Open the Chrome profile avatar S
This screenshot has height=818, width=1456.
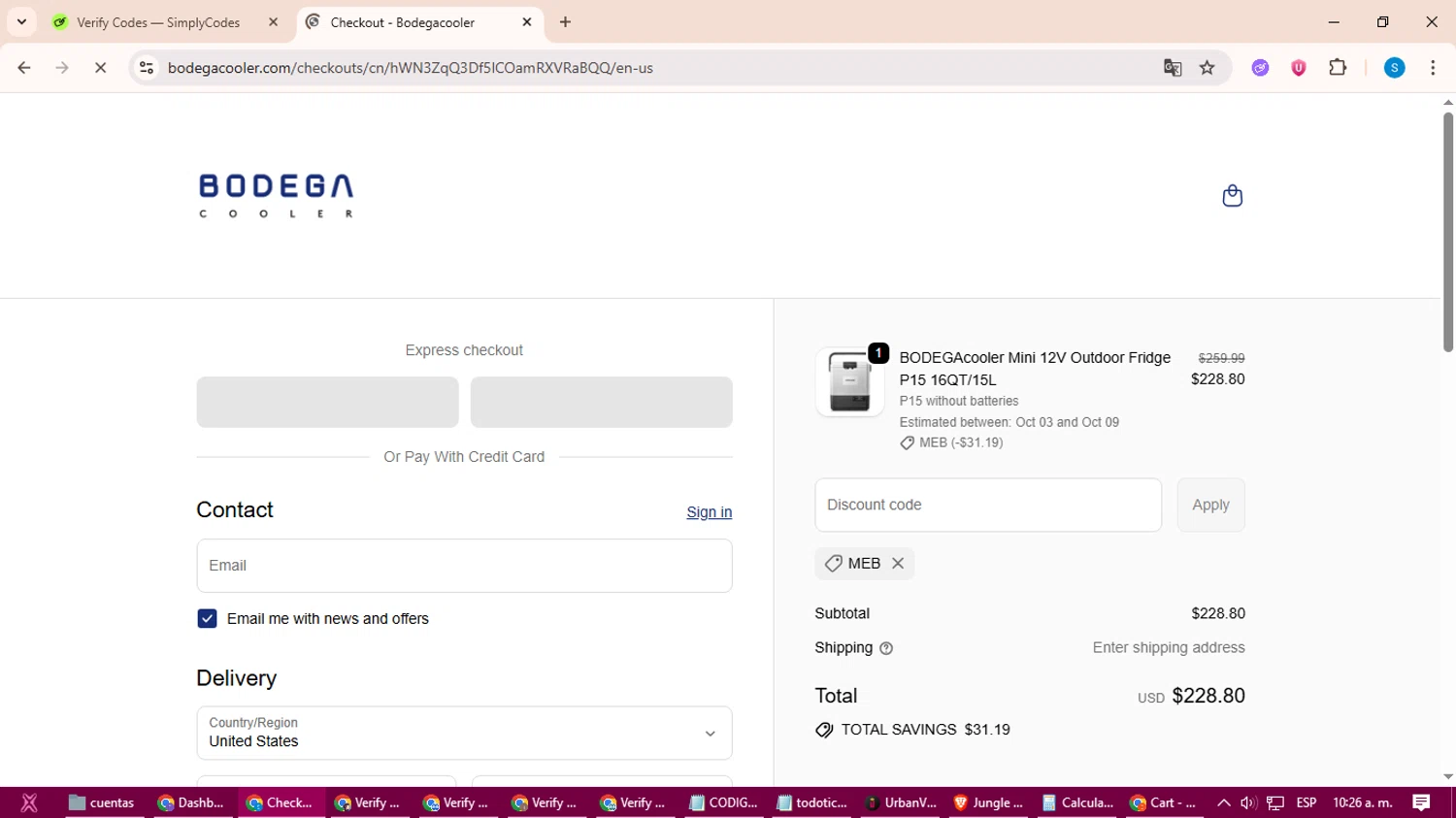(x=1395, y=68)
